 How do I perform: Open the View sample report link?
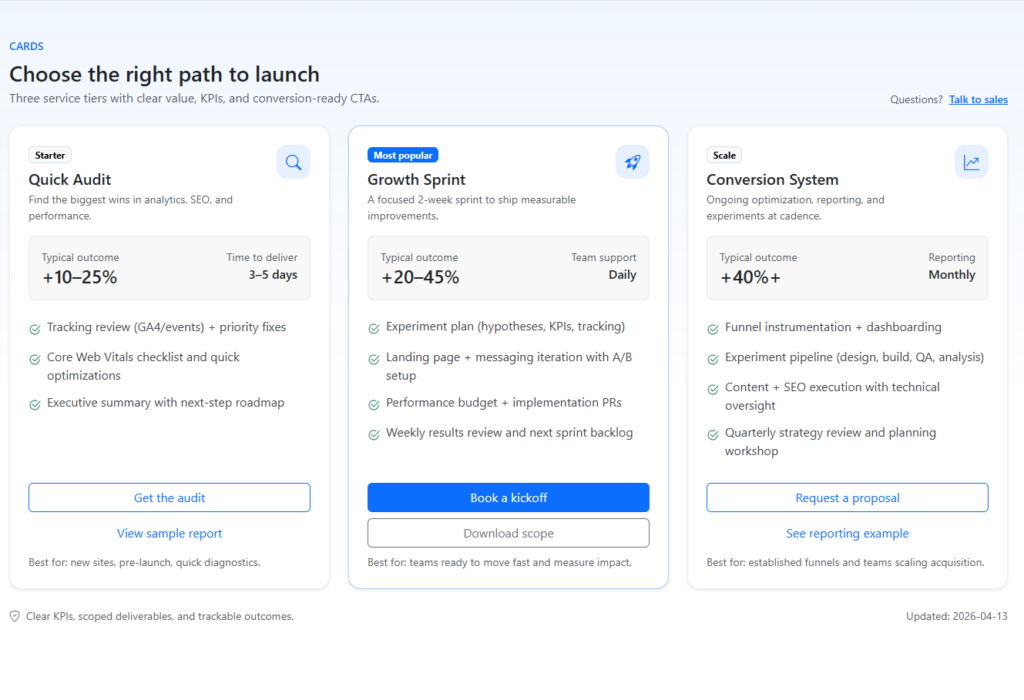[x=169, y=534]
